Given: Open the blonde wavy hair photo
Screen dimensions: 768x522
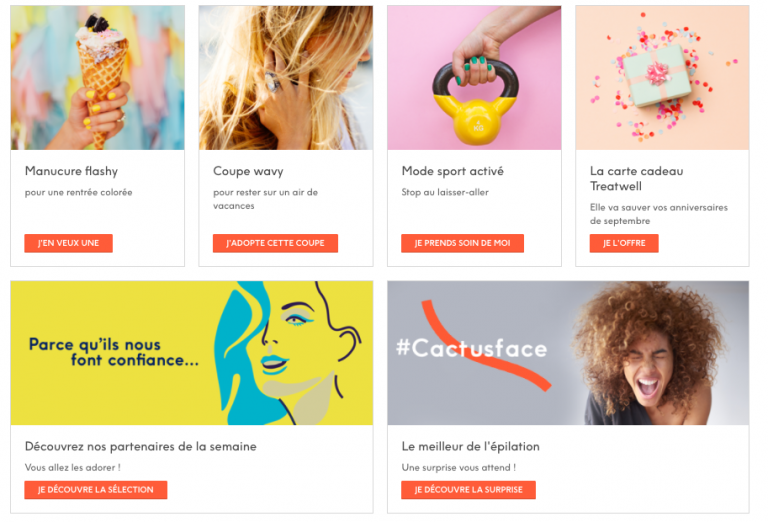Looking at the screenshot, I should (x=286, y=78).
